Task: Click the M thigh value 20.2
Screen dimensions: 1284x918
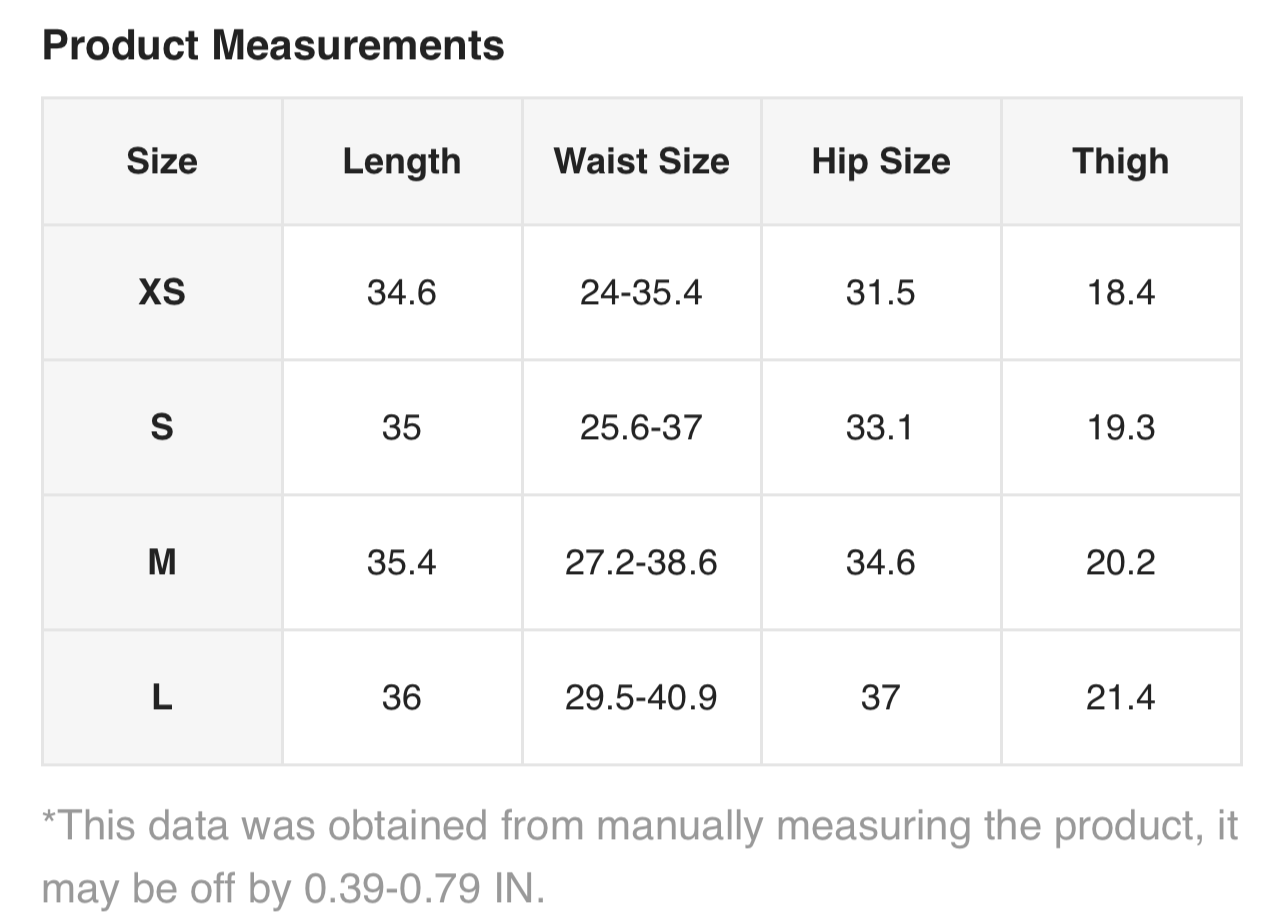Action: [1120, 562]
